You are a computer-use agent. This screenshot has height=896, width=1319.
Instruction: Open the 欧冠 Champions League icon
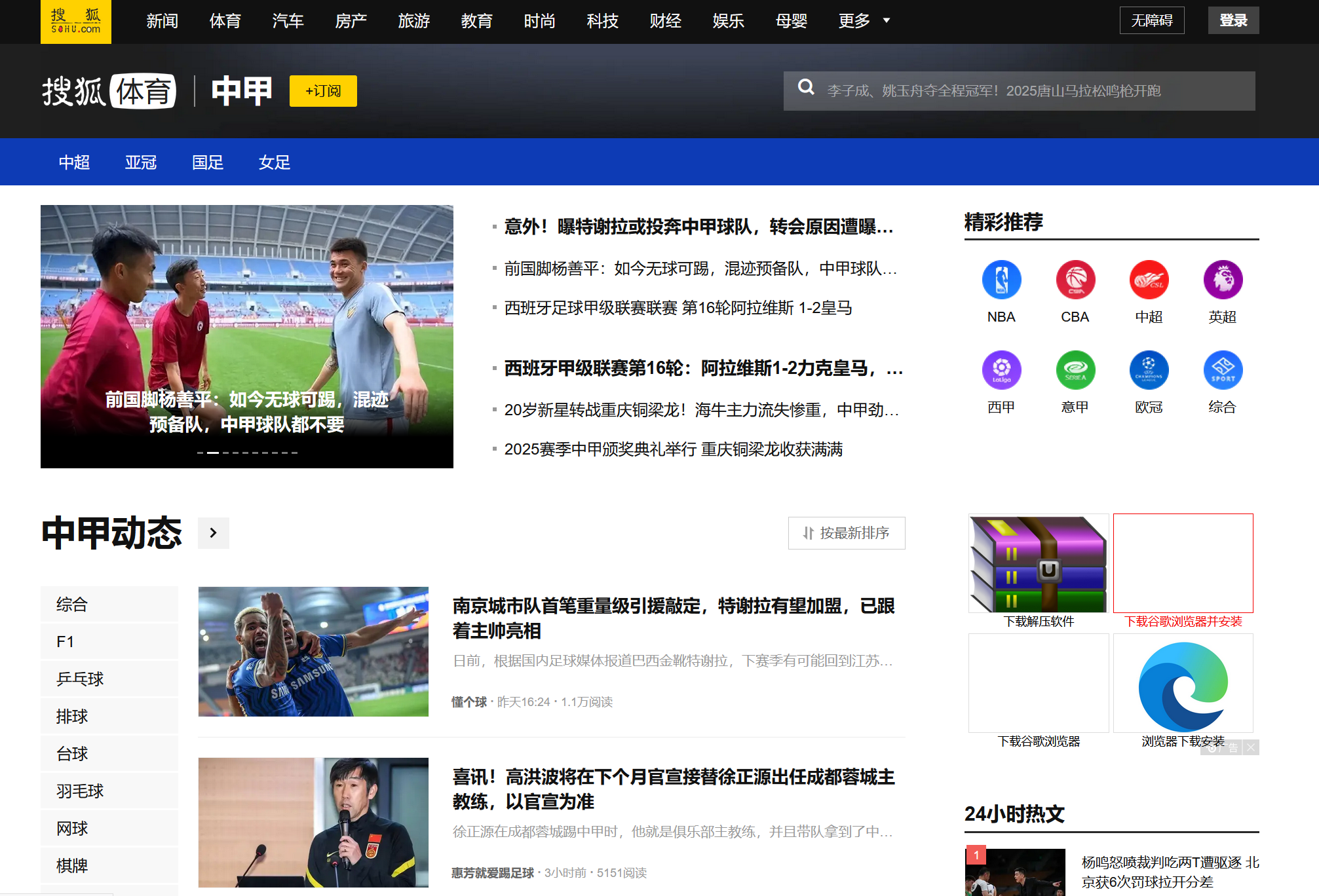[1149, 370]
